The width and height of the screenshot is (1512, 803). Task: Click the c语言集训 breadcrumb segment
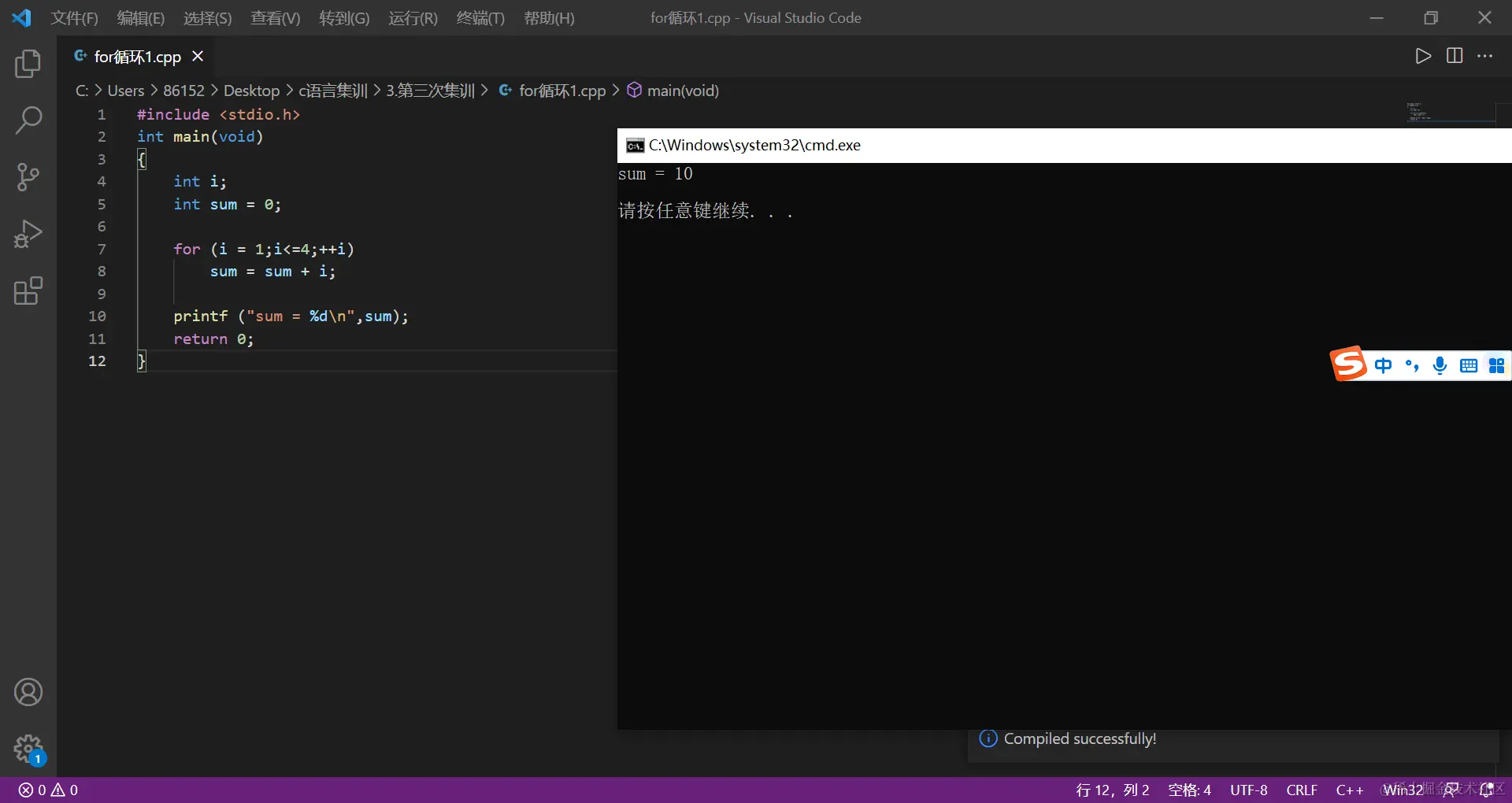[333, 91]
